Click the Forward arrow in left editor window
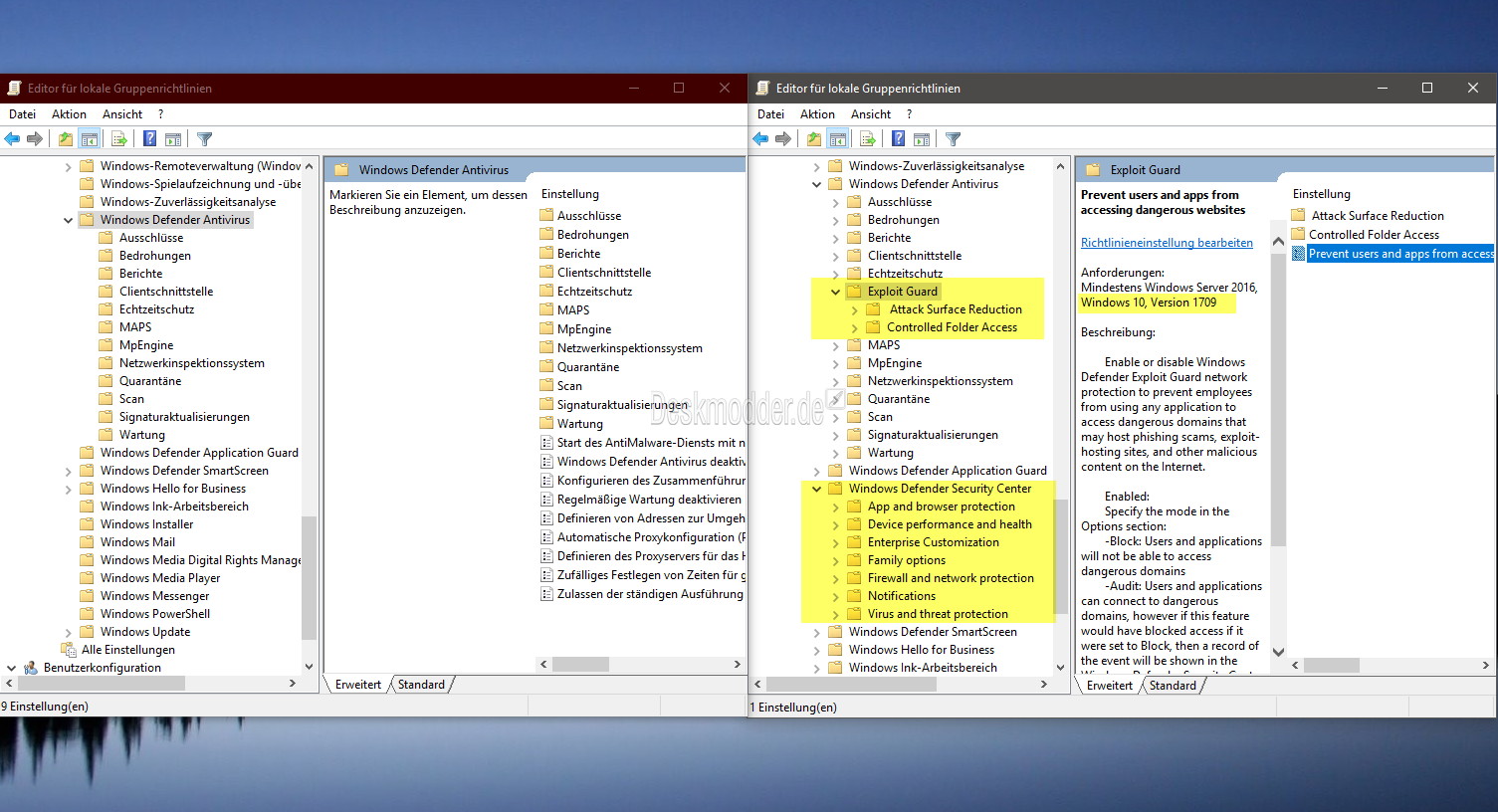The height and width of the screenshot is (812, 1498). [35, 139]
